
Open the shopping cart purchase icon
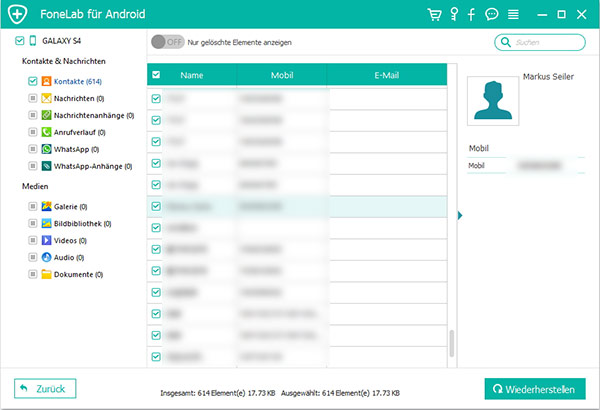pos(434,15)
